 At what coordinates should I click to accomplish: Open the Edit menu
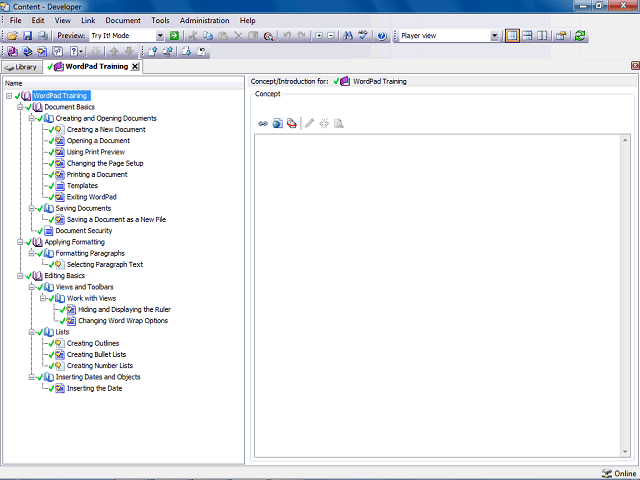coord(38,20)
